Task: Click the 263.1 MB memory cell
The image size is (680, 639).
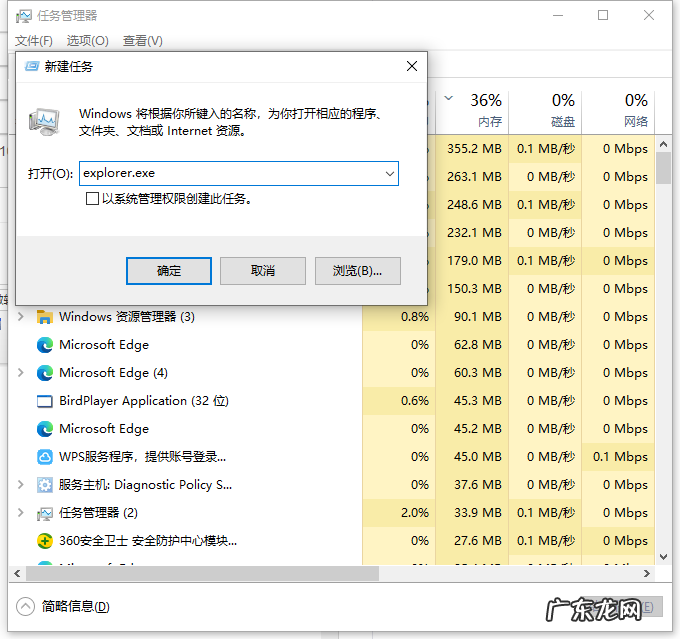Action: pyautogui.click(x=474, y=177)
